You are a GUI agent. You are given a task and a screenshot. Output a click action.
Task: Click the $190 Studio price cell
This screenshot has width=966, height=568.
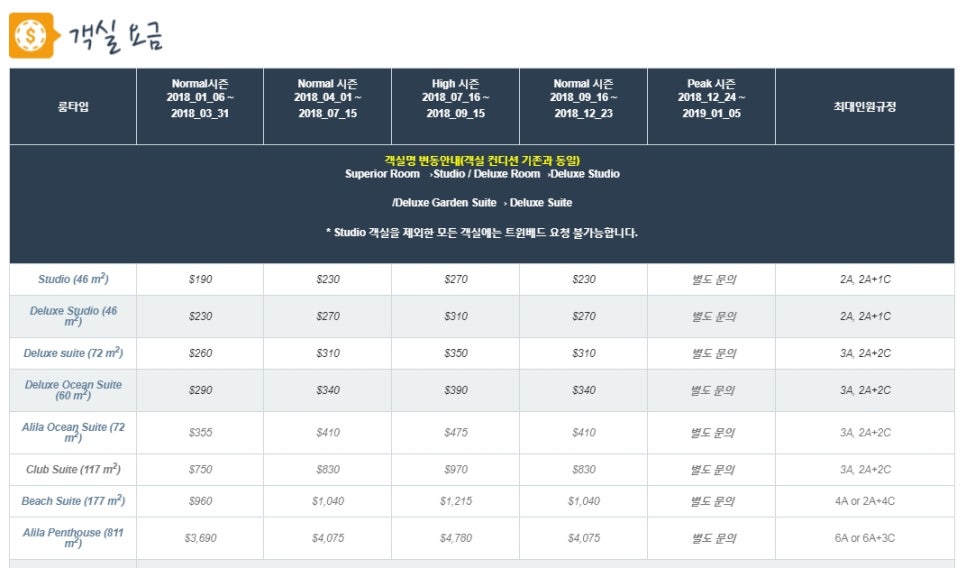coord(200,279)
